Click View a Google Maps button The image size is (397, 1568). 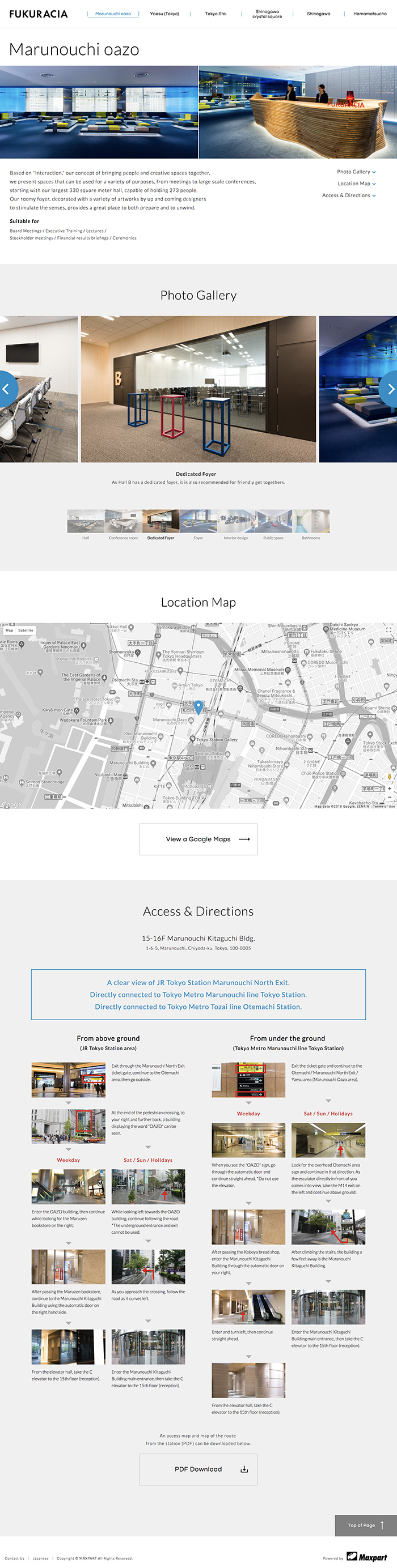[x=198, y=839]
